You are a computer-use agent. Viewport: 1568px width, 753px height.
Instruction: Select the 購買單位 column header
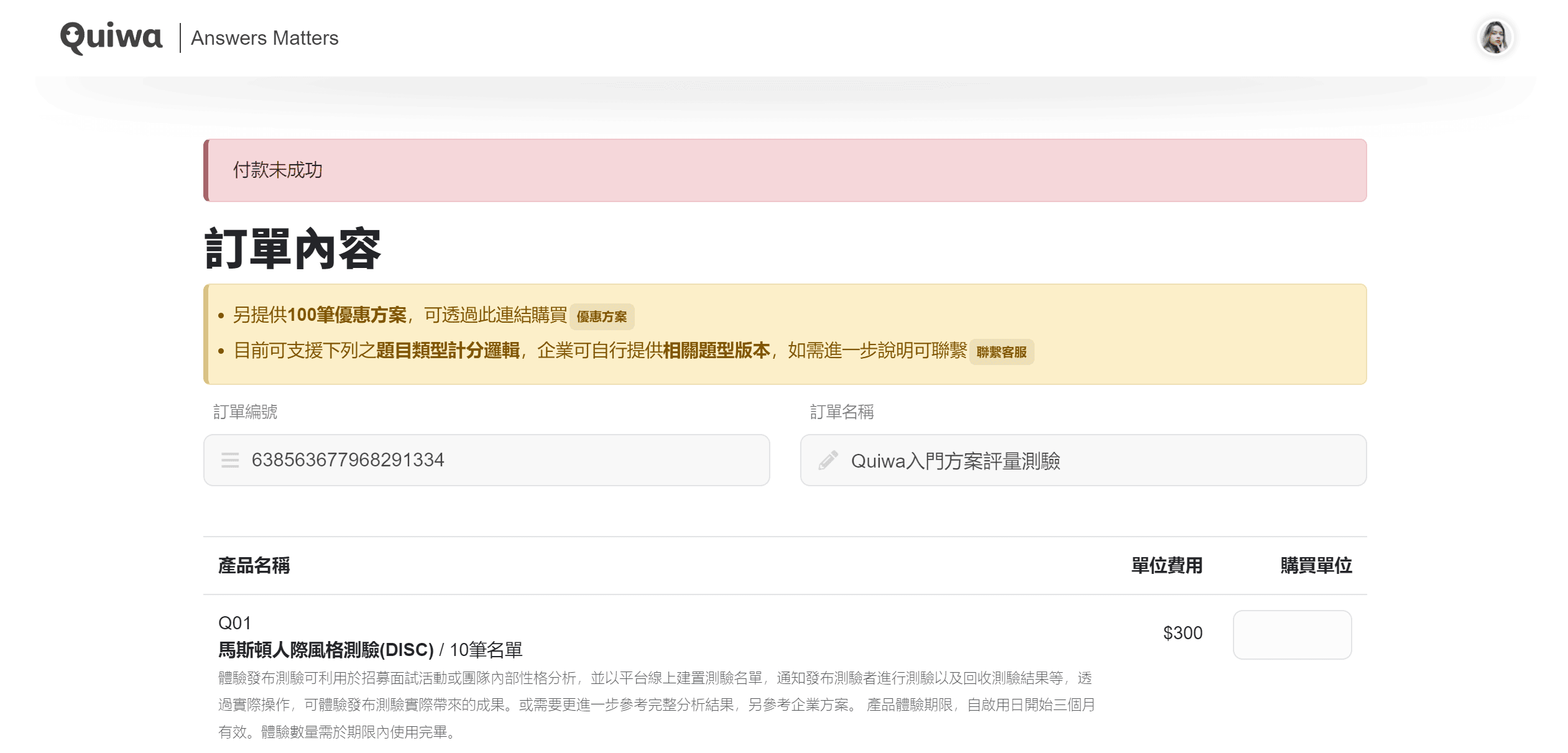[1316, 565]
